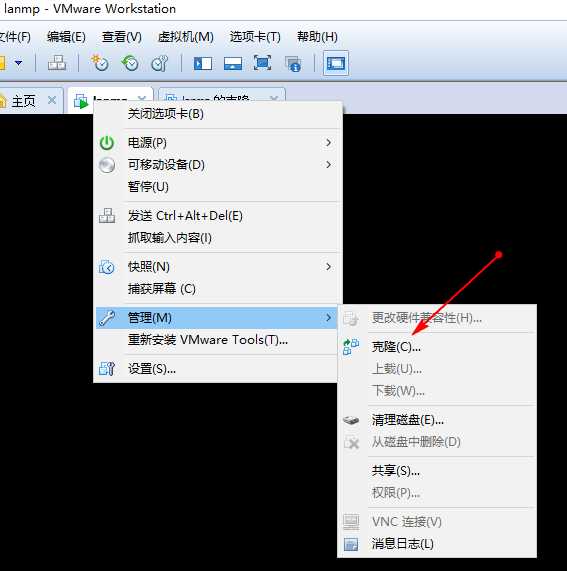The width and height of the screenshot is (567, 571).
Task: Click the green power icon beside 电源(P)
Action: (107, 143)
